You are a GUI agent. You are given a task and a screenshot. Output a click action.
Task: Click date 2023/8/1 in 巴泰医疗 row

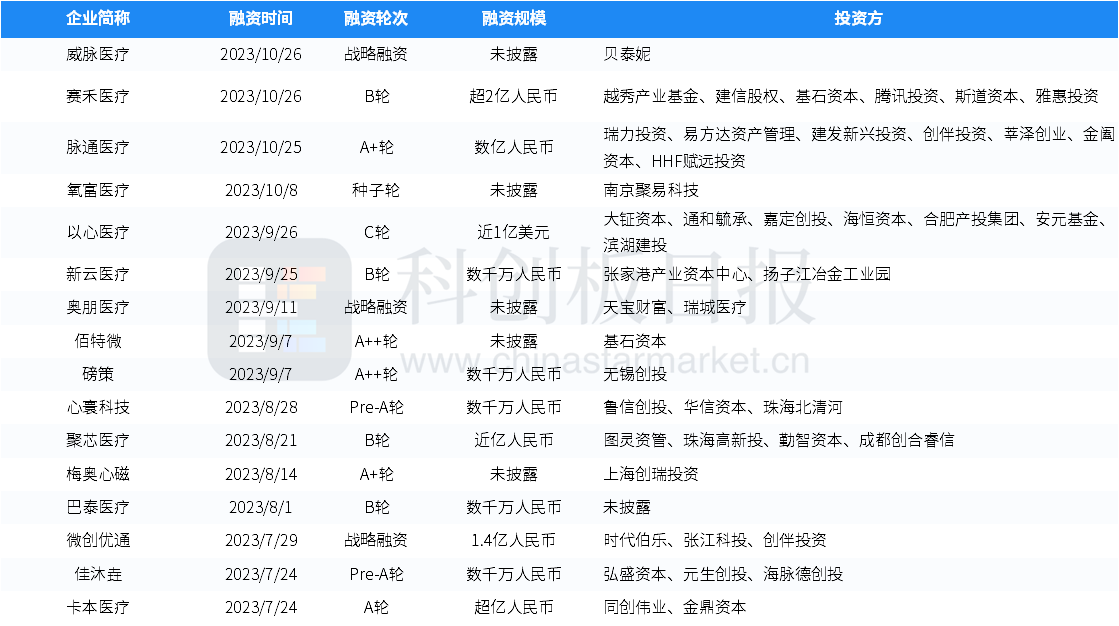261,508
